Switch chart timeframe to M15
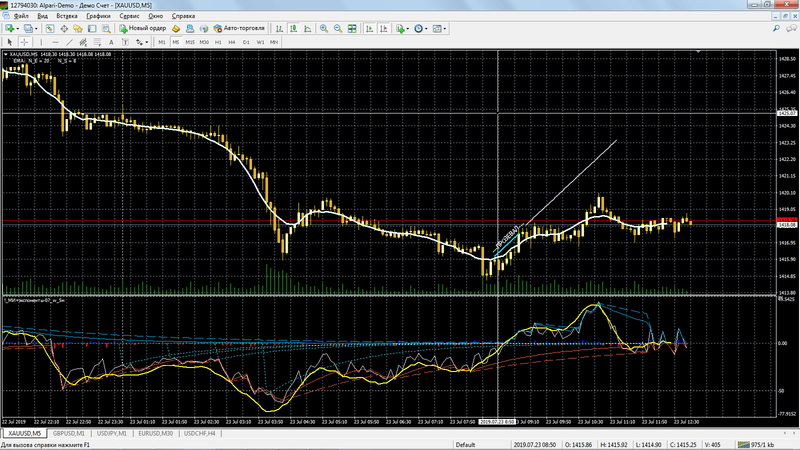The image size is (800, 450). click(x=190, y=42)
